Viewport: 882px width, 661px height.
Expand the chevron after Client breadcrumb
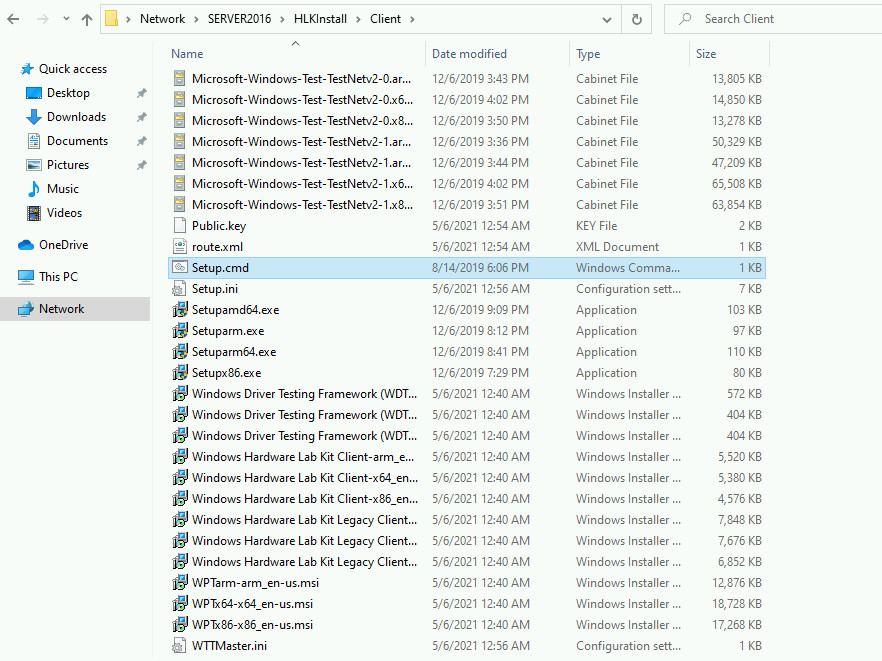(x=412, y=19)
